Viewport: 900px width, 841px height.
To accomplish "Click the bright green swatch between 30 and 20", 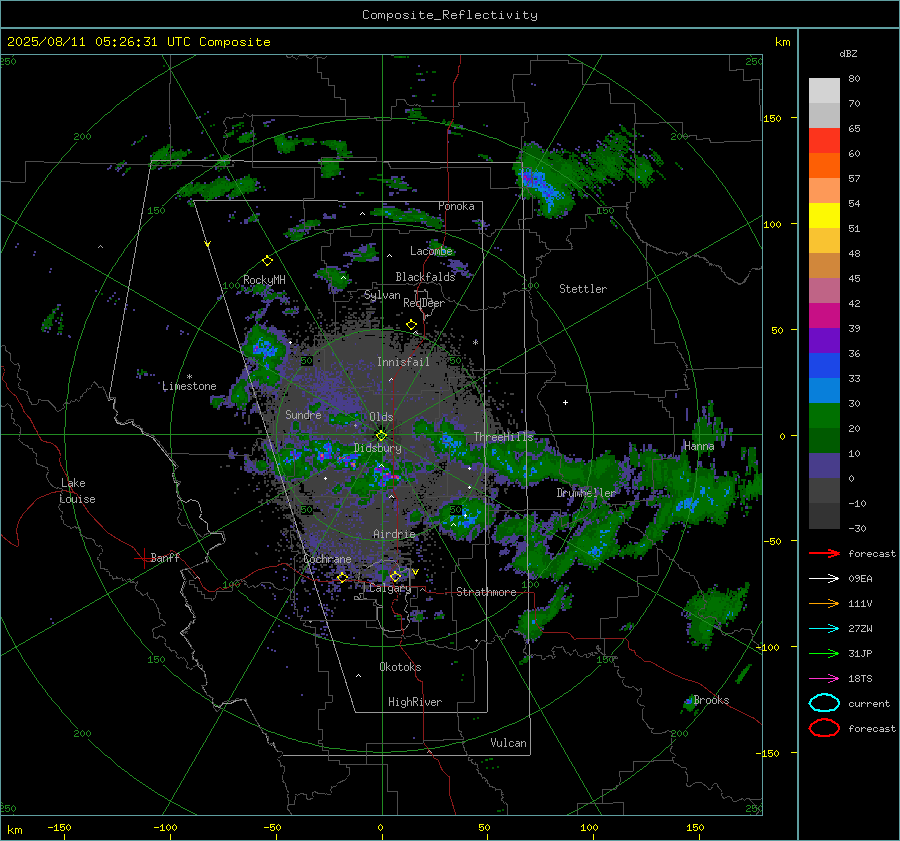I will pos(824,416).
